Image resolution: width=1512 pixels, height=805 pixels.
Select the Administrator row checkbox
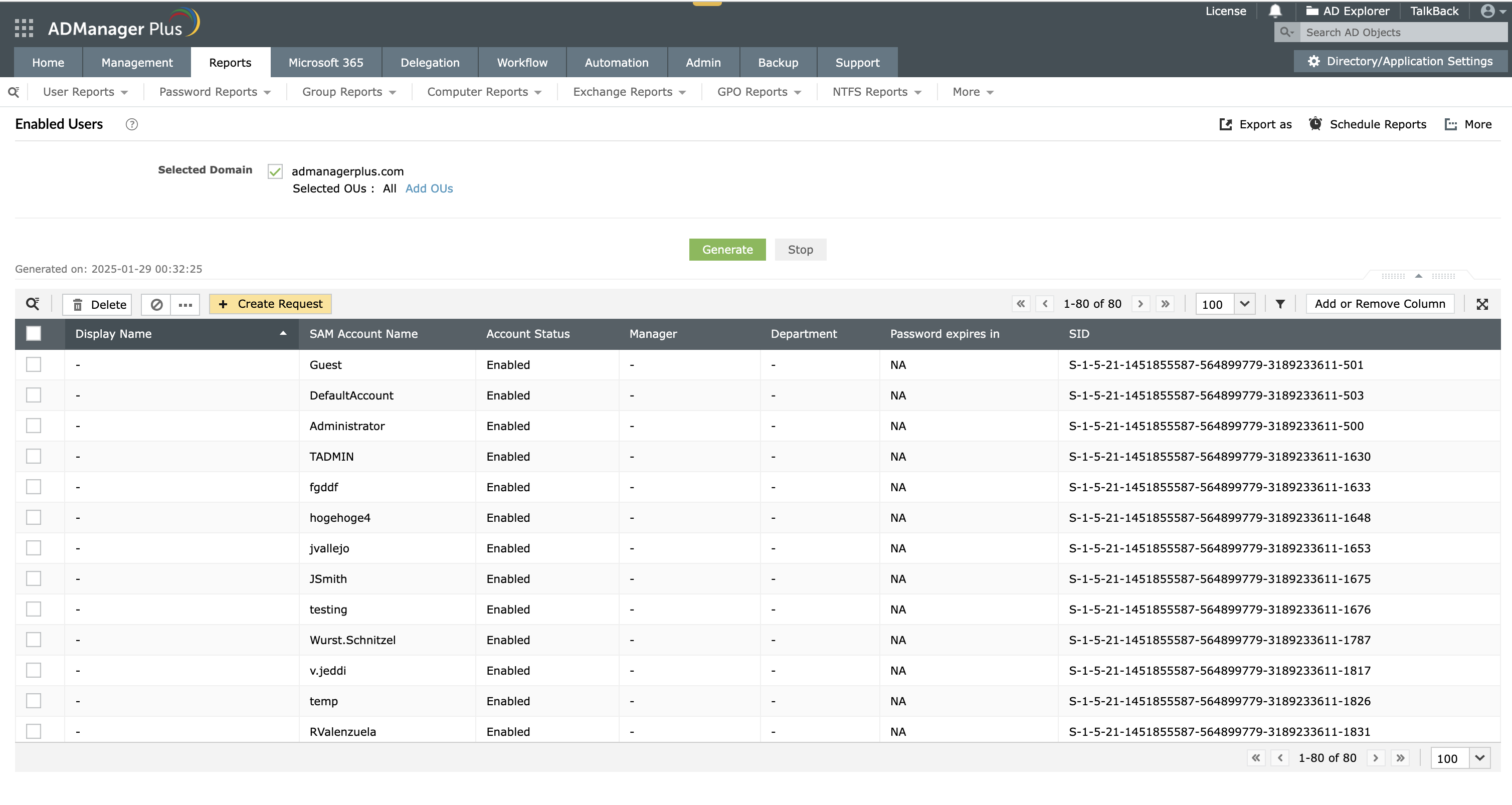point(34,426)
